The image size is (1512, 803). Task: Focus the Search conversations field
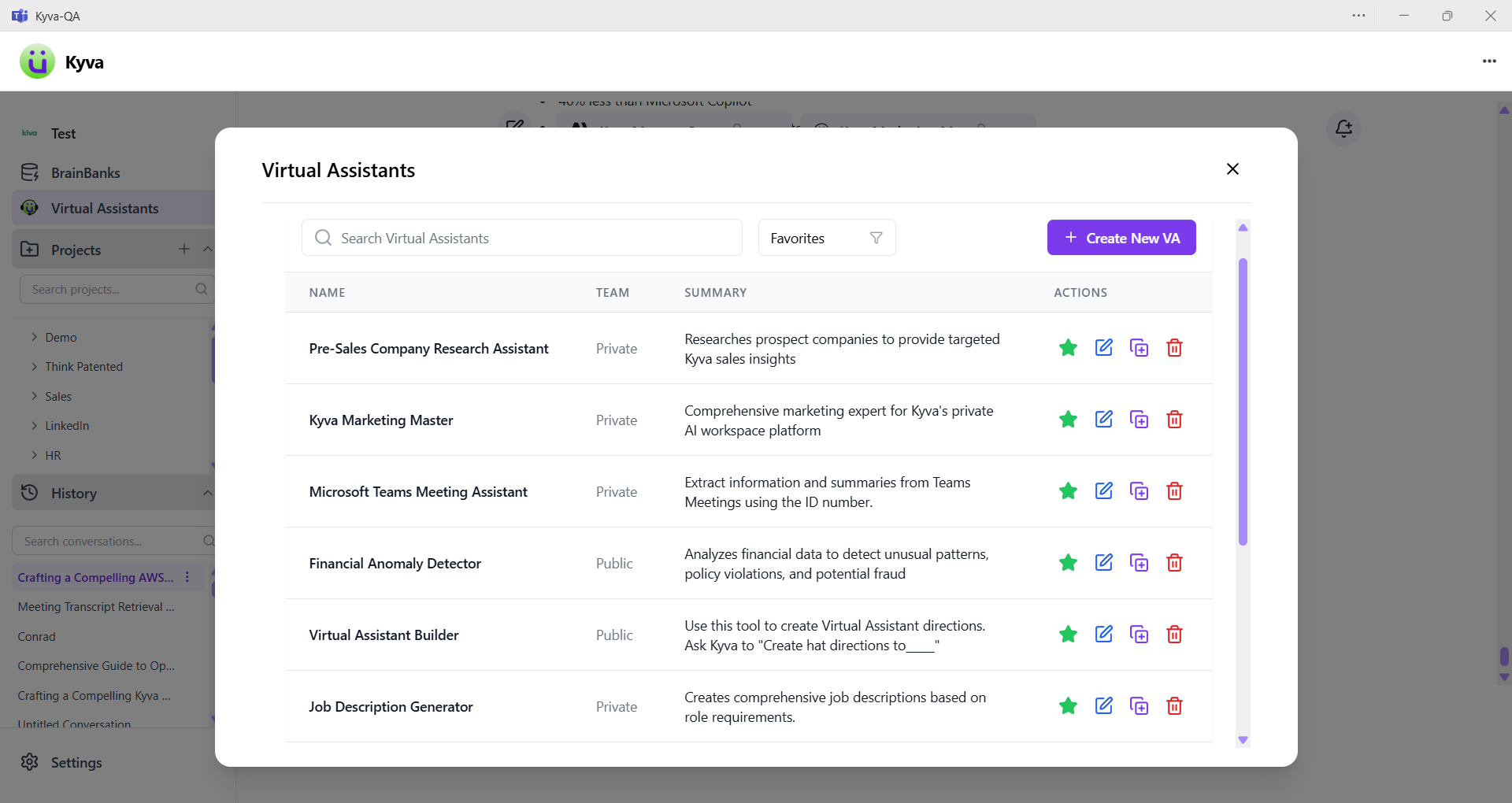(114, 542)
